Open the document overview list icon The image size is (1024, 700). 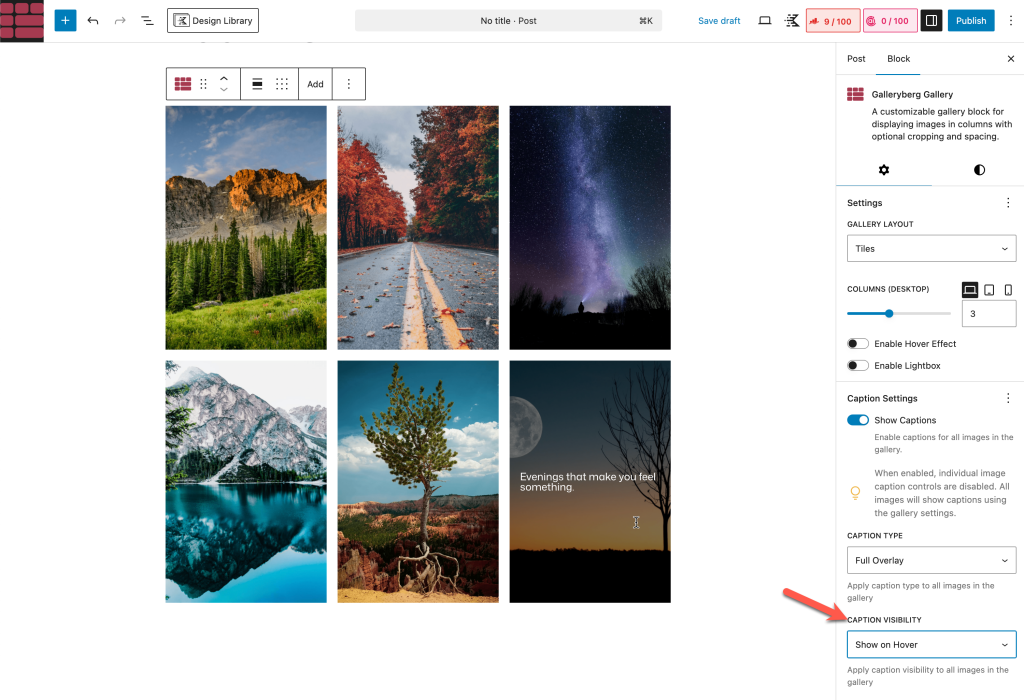point(147,20)
